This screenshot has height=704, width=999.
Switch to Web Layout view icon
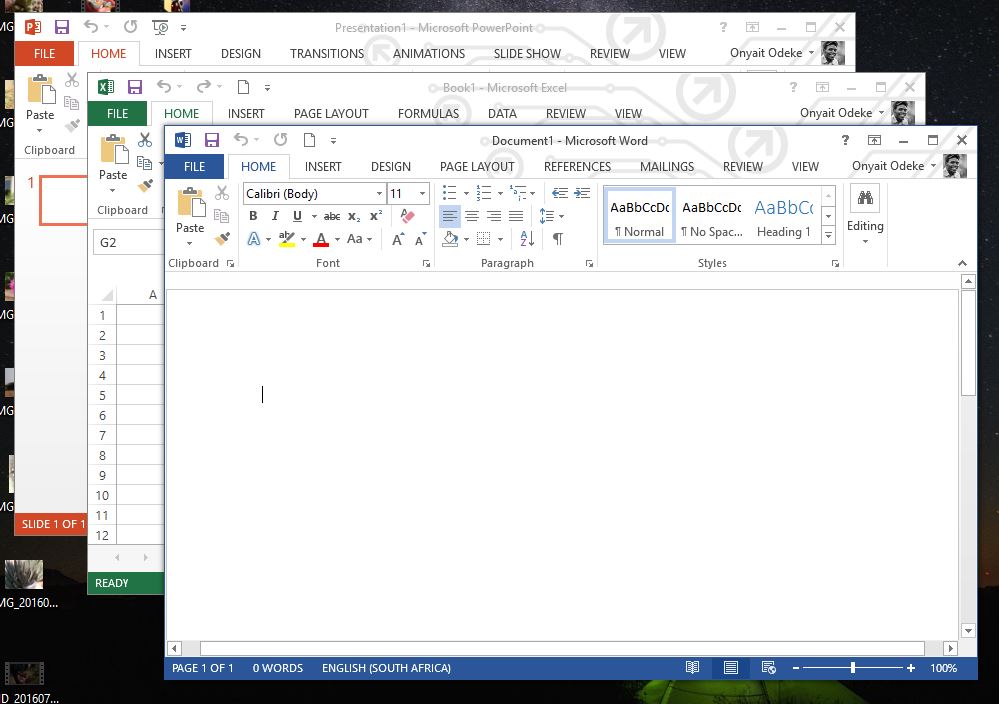tap(769, 668)
